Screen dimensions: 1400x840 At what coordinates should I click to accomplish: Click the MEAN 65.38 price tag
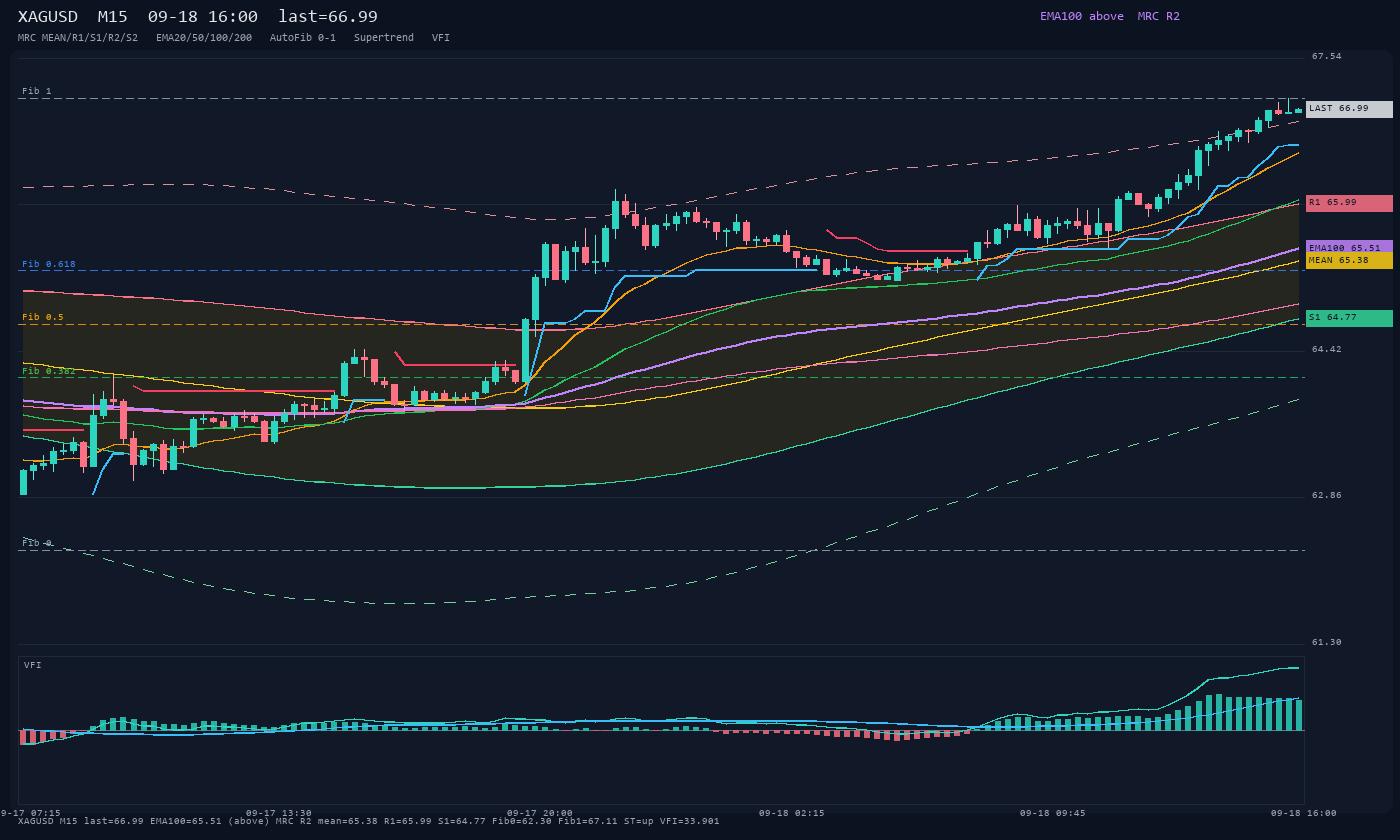1349,260
